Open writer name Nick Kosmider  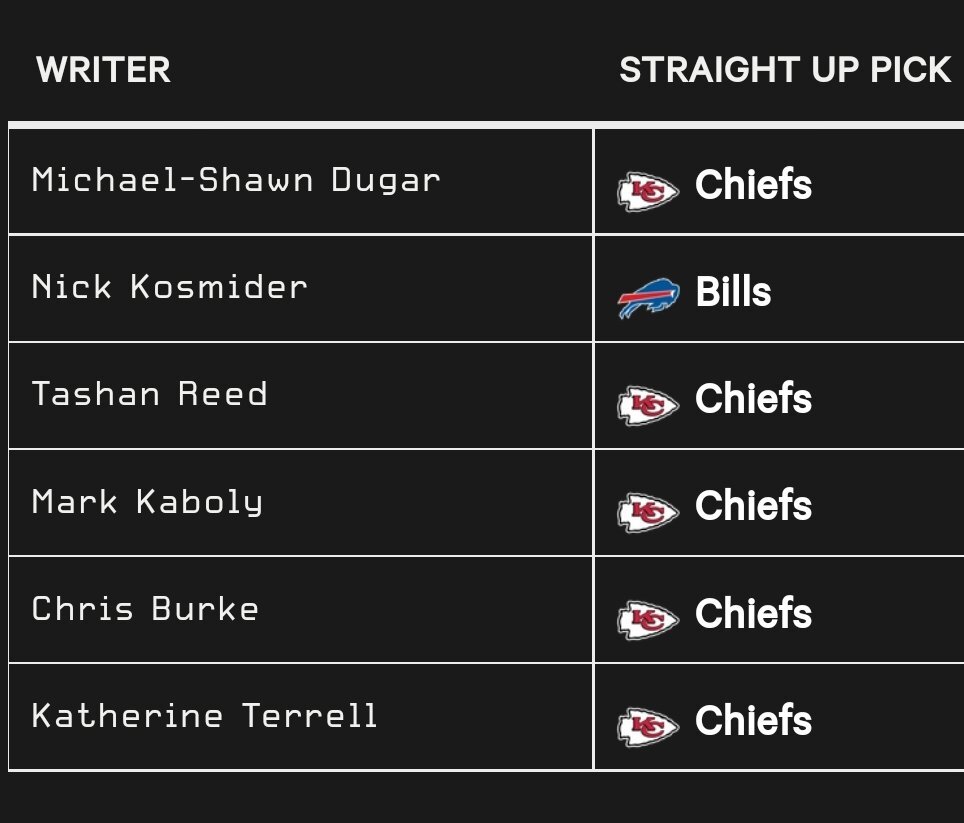(170, 287)
